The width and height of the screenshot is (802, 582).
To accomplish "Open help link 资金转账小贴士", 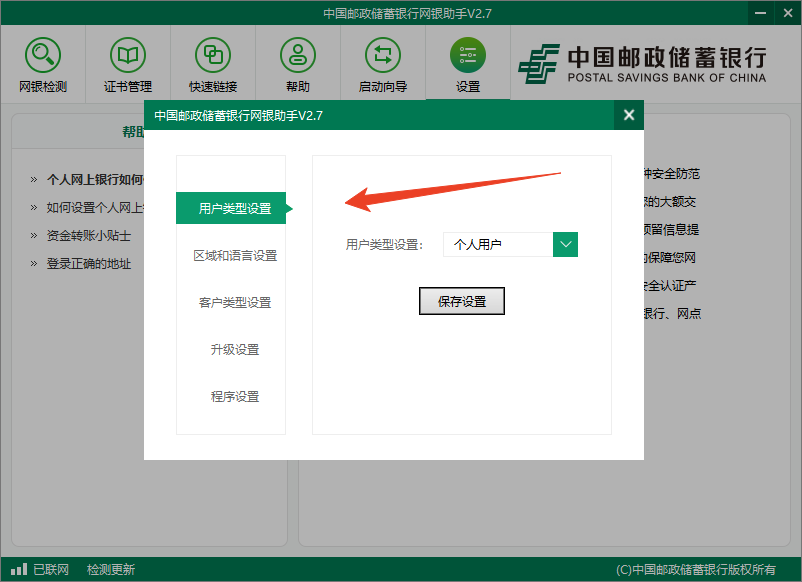I will (x=88, y=235).
